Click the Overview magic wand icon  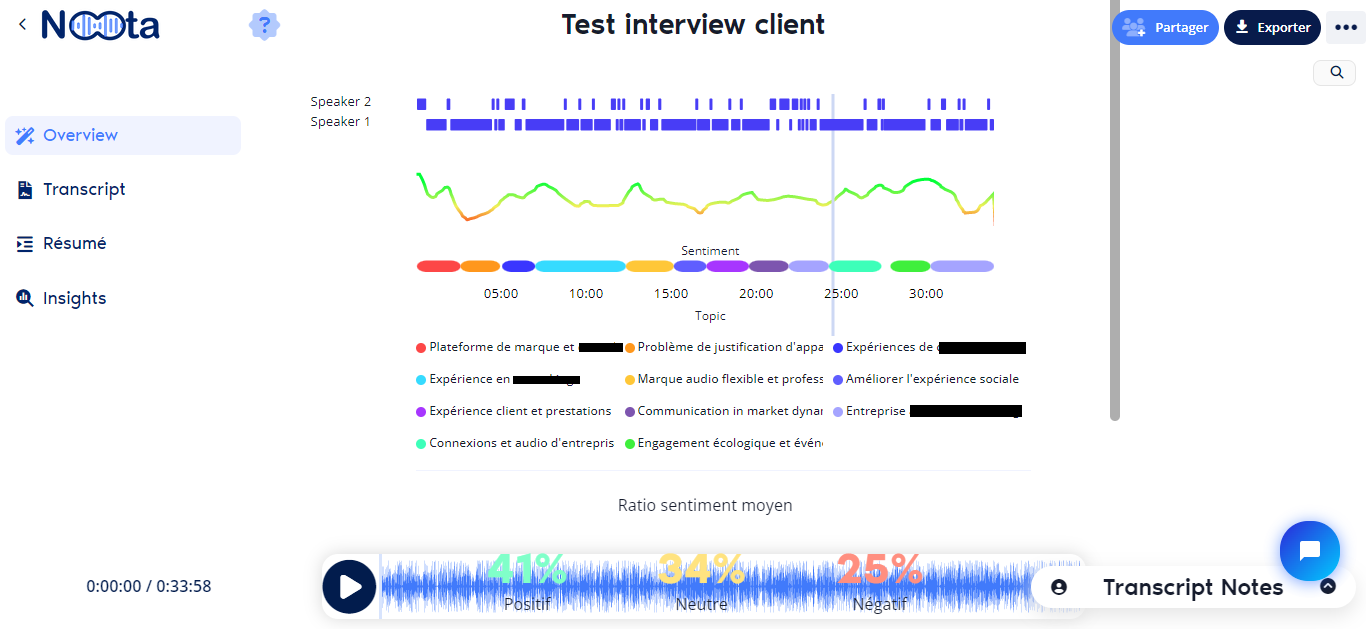click(x=25, y=135)
